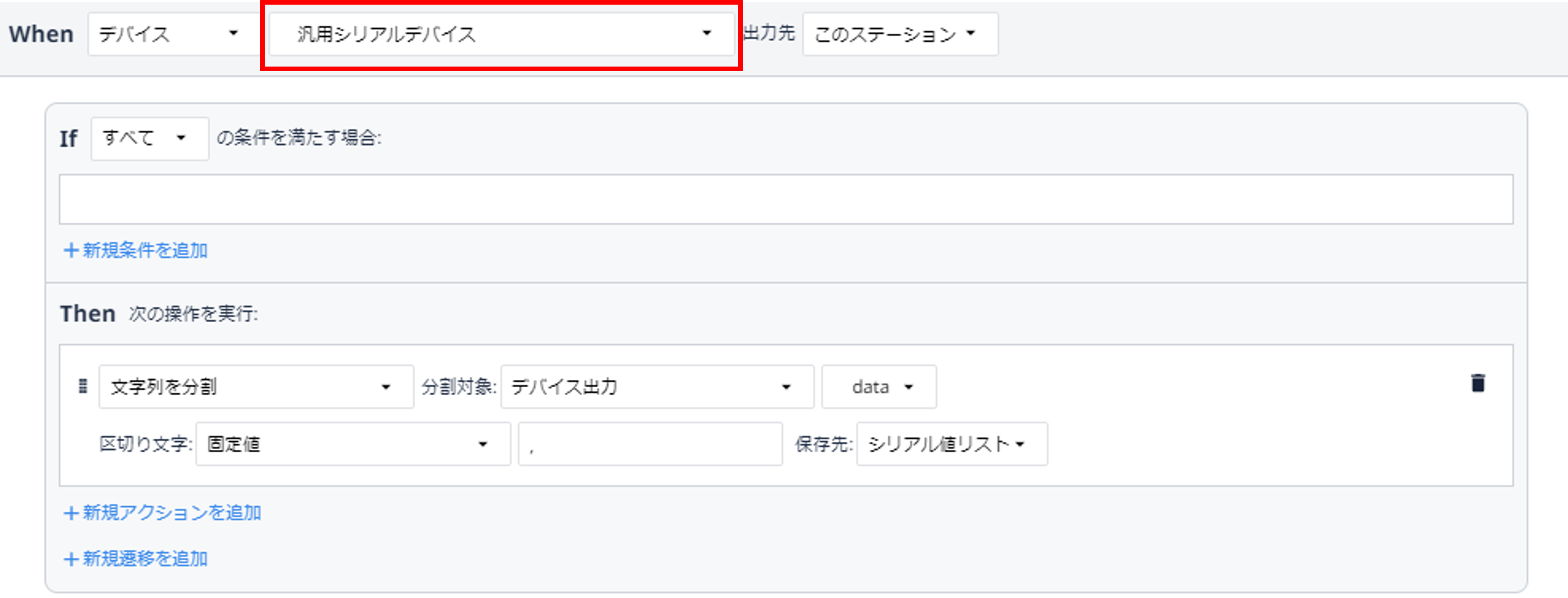Viewport: 1568px width, 598px height.
Task: Click the When heading
Action: pos(41,34)
